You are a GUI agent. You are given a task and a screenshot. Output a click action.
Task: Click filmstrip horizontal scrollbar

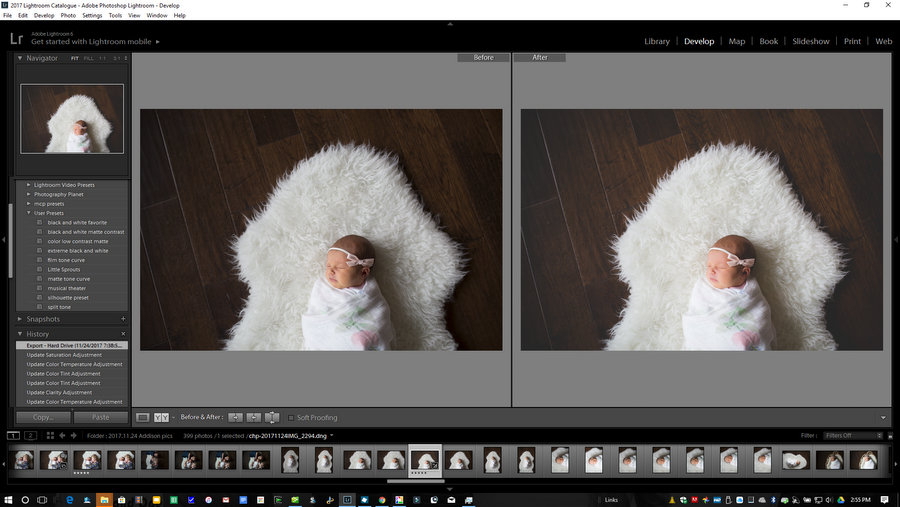point(416,481)
